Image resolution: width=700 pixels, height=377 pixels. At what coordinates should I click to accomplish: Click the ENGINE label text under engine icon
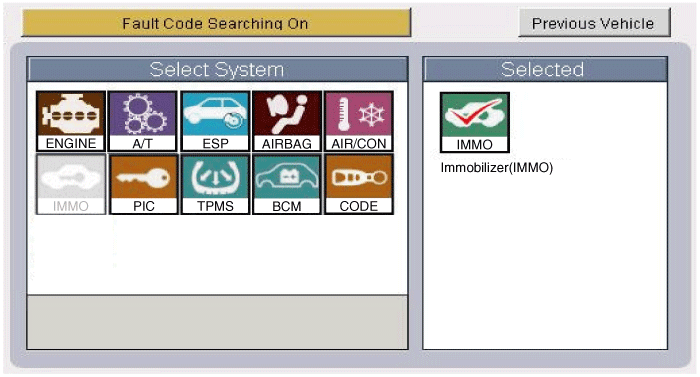pos(71,143)
